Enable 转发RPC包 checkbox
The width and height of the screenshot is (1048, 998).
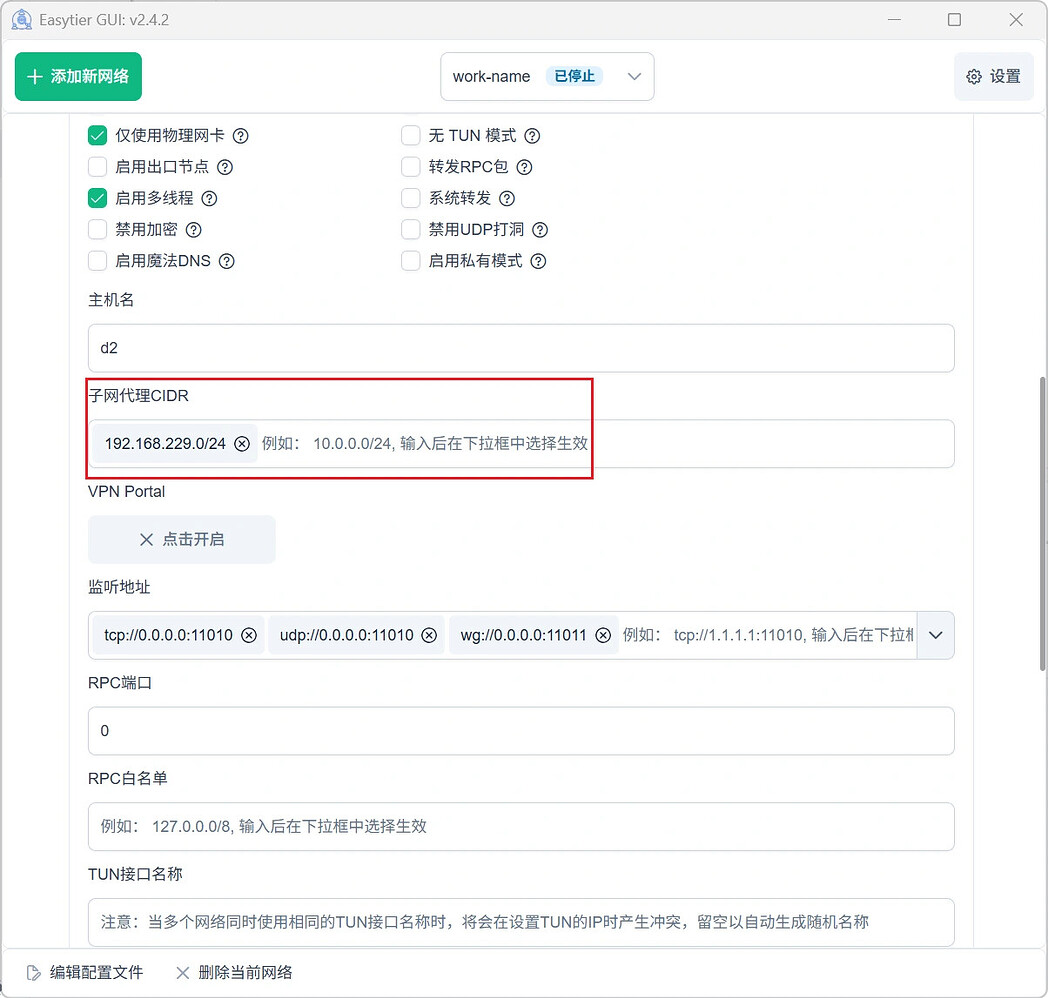pyautogui.click(x=410, y=167)
